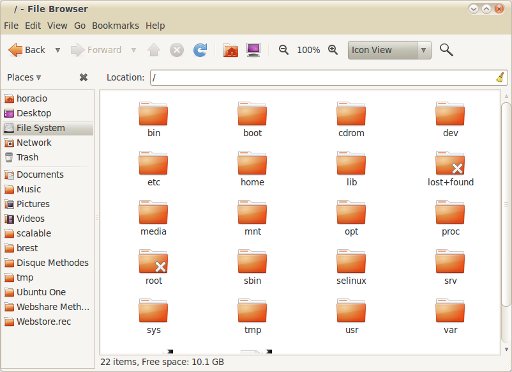The height and width of the screenshot is (372, 512).
Task: Select Desktop in the sidebar
Action: [48, 113]
